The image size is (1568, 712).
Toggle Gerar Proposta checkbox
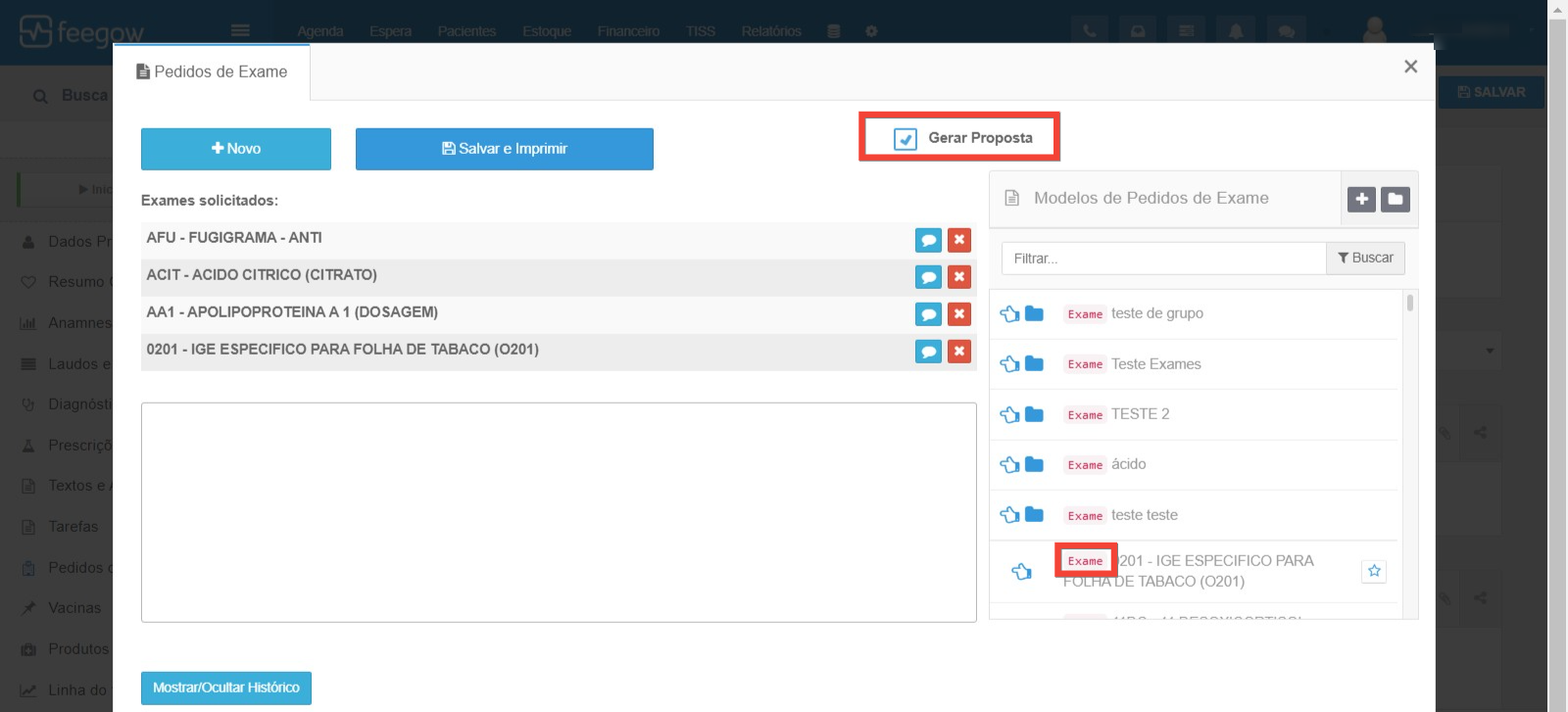click(x=906, y=139)
